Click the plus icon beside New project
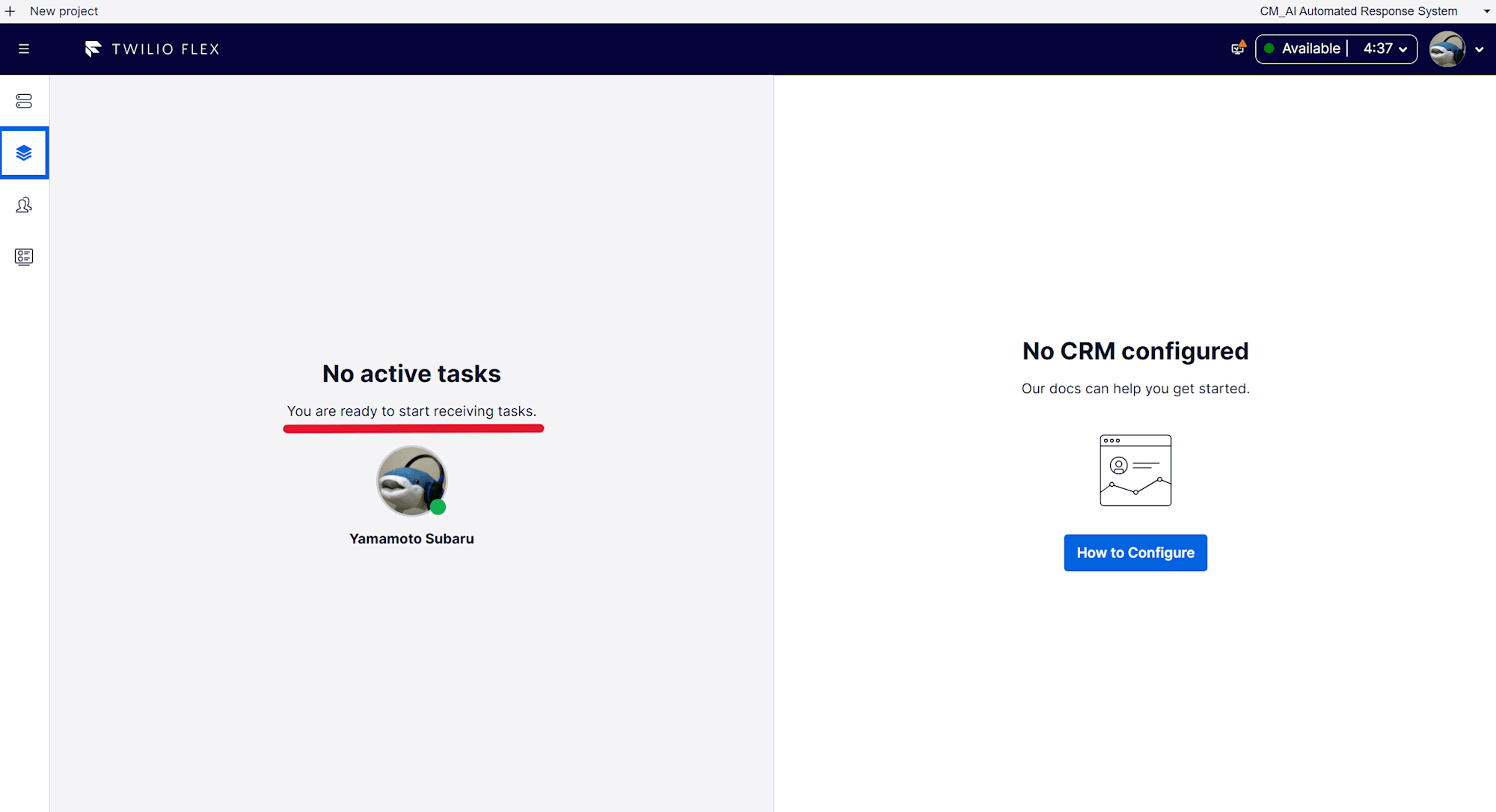 tap(10, 11)
